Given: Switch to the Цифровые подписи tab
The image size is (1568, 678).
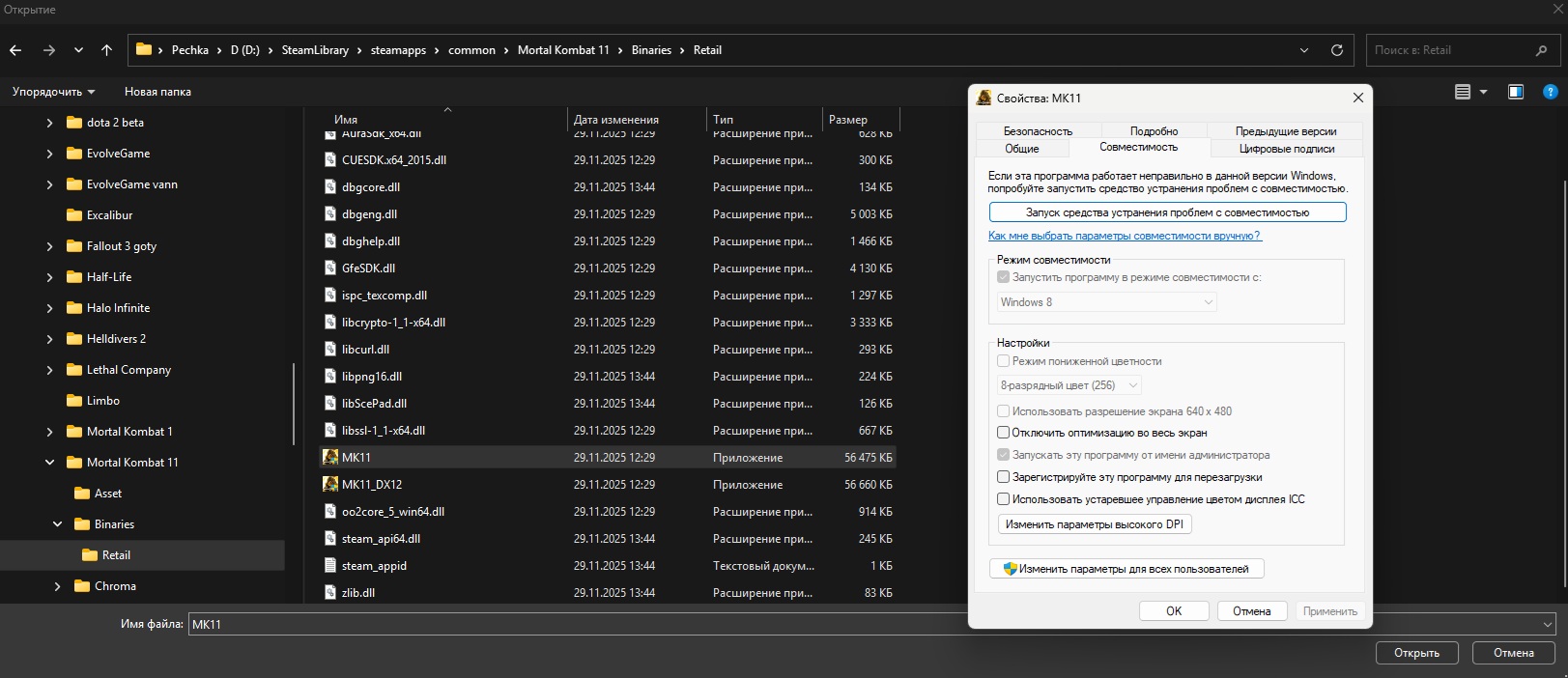Looking at the screenshot, I should [x=1287, y=149].
